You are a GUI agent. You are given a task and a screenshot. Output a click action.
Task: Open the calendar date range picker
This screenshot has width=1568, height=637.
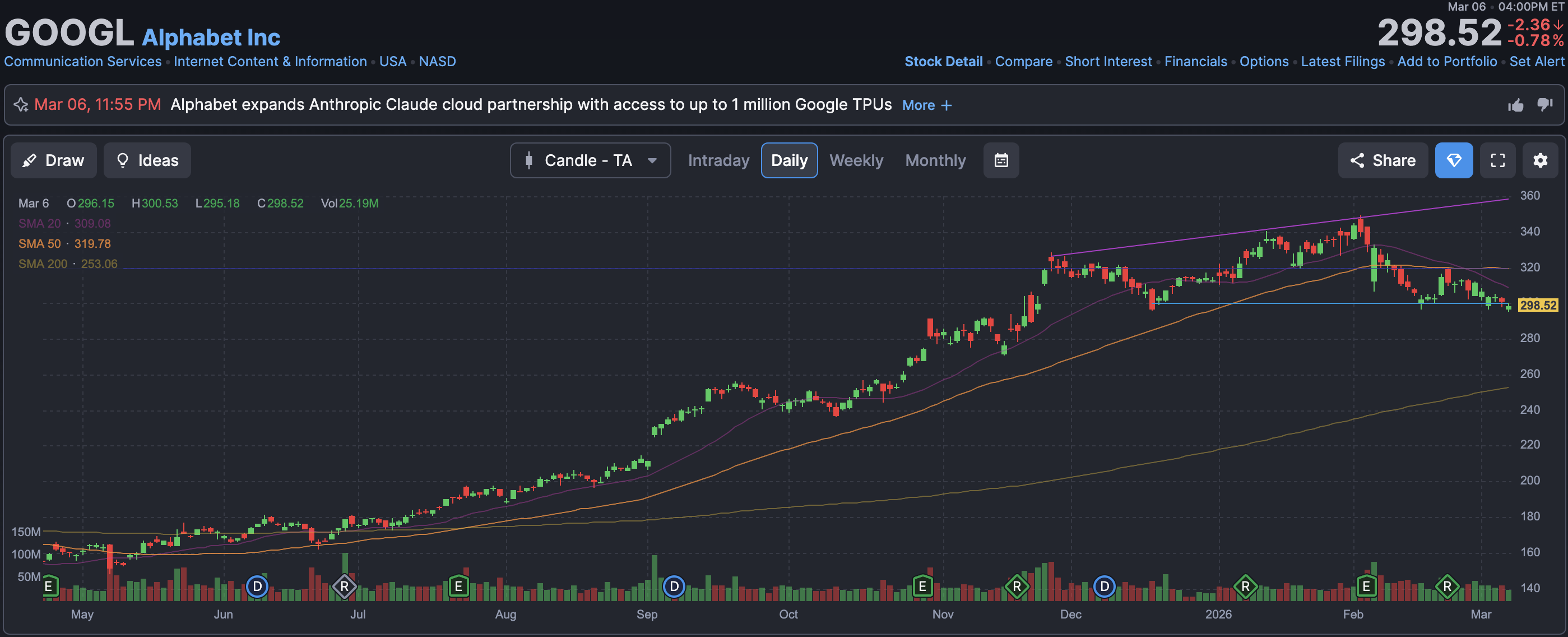(x=1001, y=160)
